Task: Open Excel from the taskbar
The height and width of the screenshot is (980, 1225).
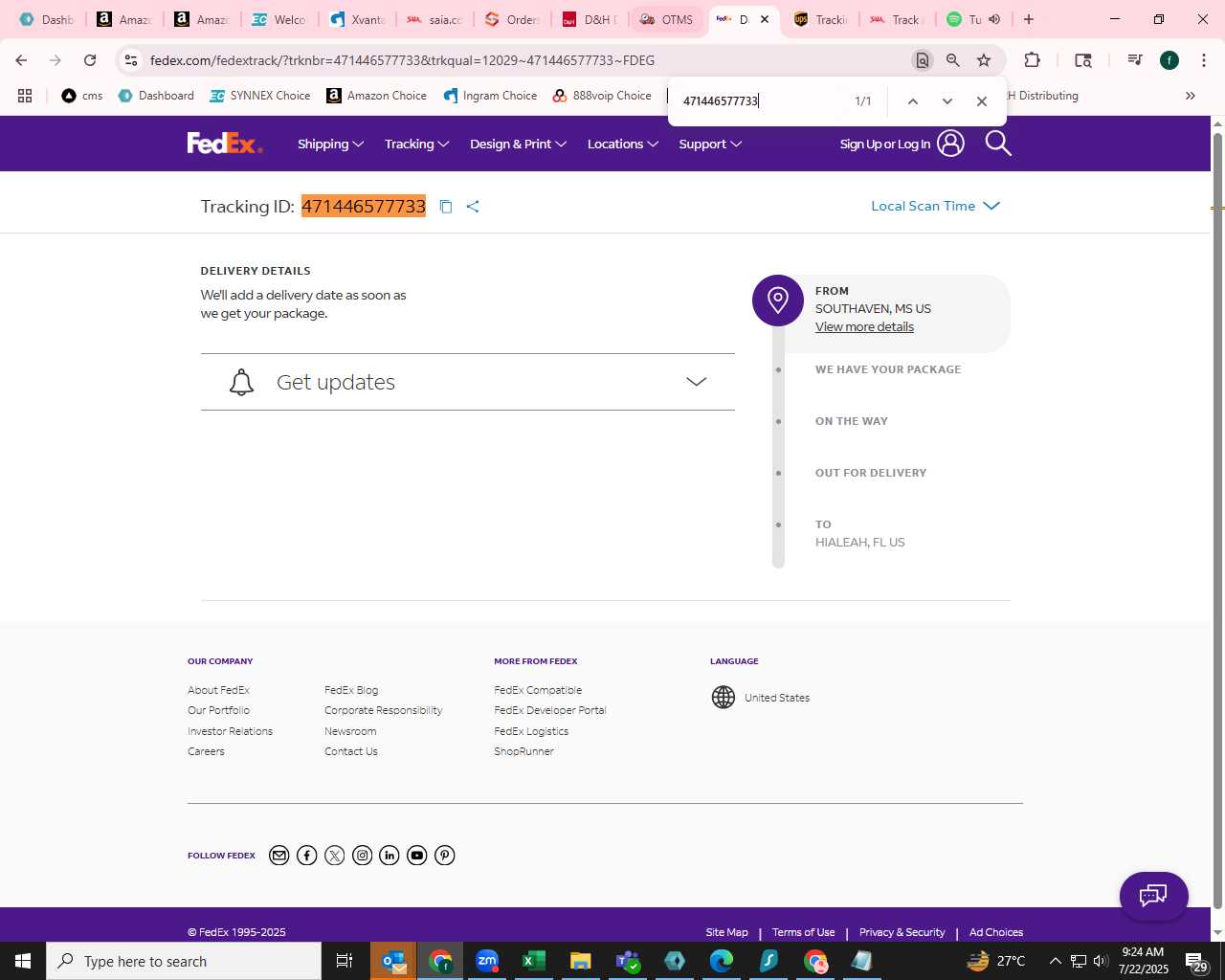Action: pos(534,961)
